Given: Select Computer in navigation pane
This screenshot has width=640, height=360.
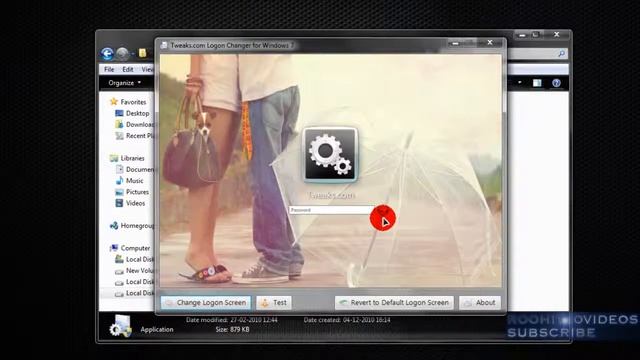Looking at the screenshot, I should click(135, 248).
